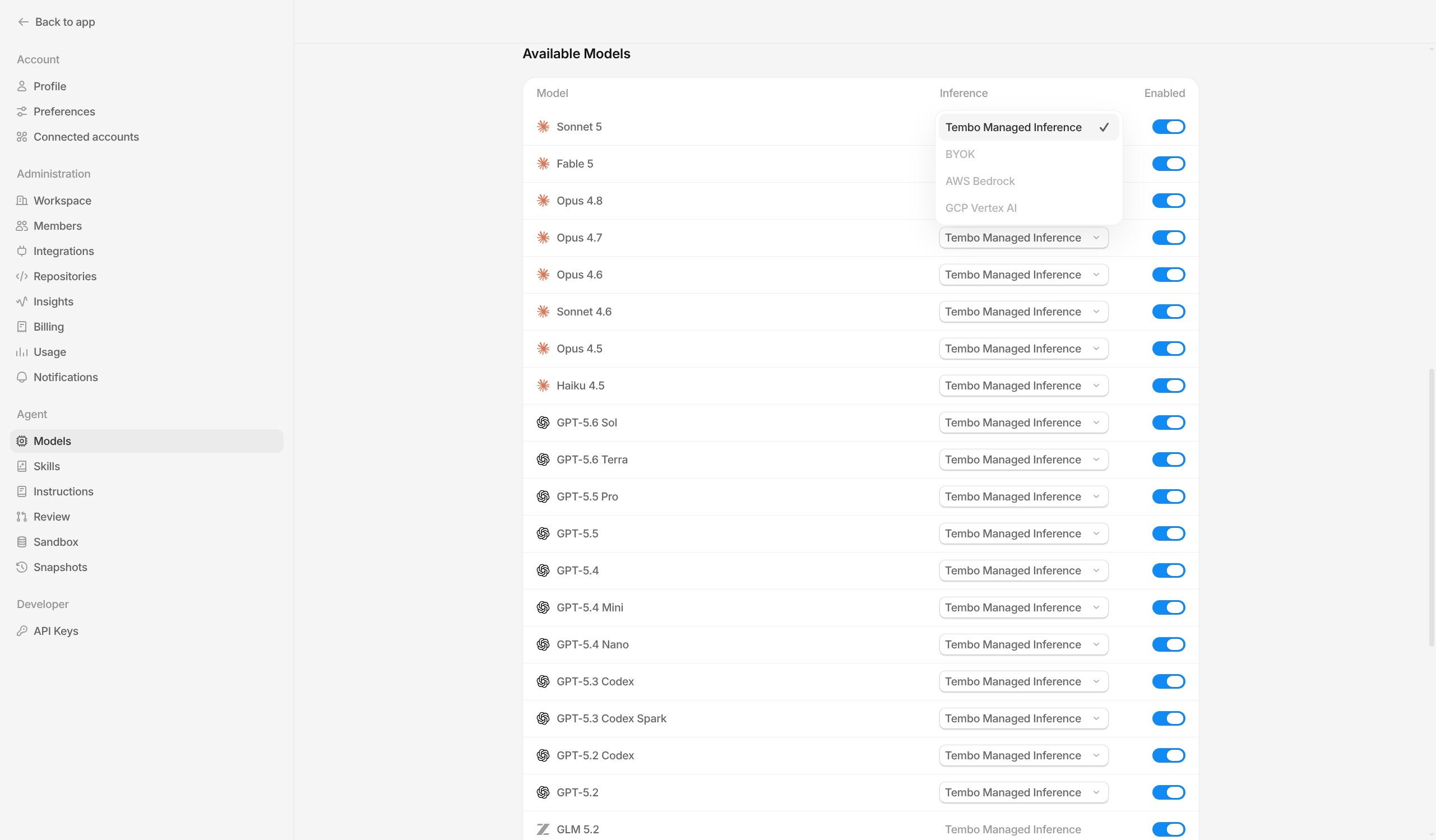Expand the GPT-5.2 inference dropdown
This screenshot has height=840, width=1436.
tap(1023, 792)
